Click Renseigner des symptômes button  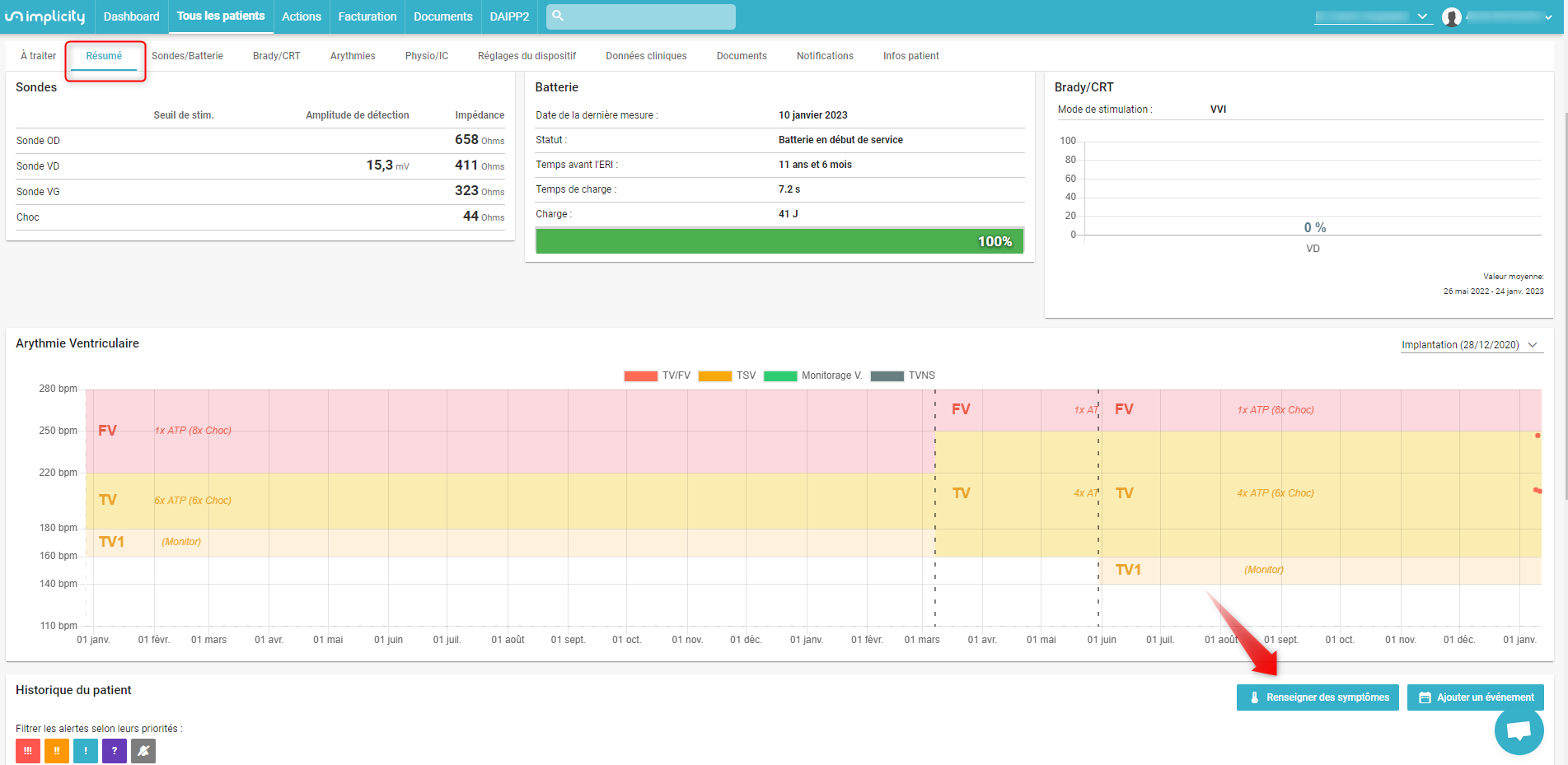[1318, 697]
